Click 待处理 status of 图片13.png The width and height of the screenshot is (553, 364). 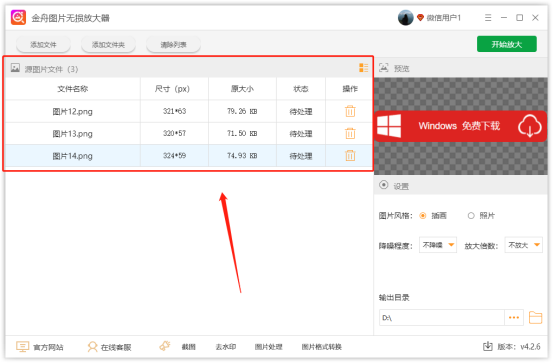pyautogui.click(x=301, y=134)
